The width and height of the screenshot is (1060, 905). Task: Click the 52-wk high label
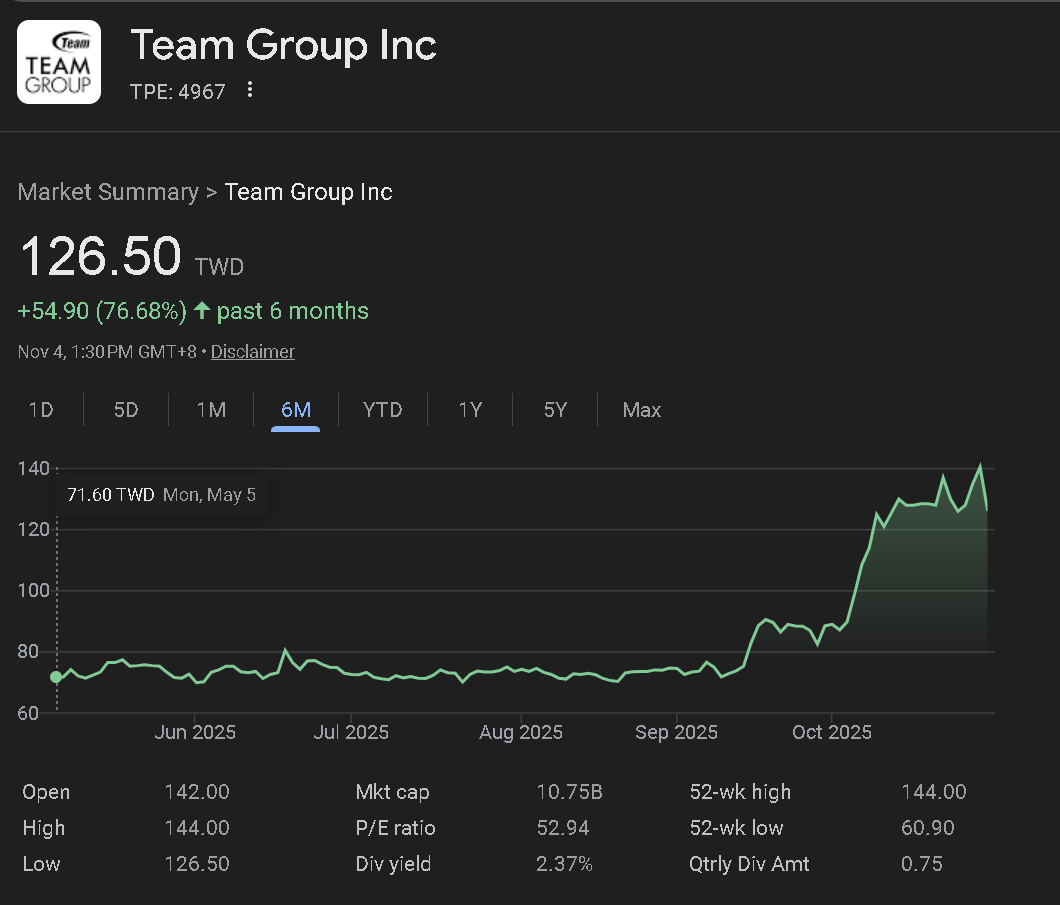pos(740,791)
